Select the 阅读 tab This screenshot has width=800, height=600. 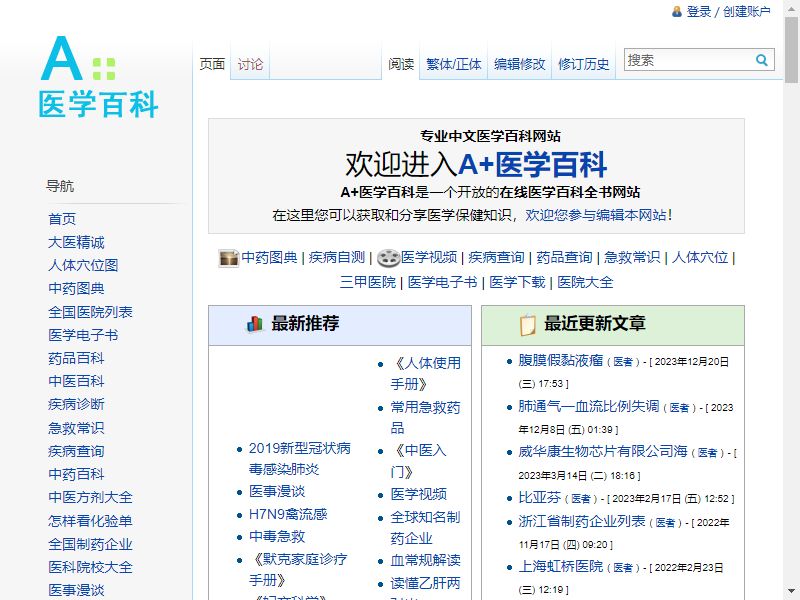click(x=401, y=64)
